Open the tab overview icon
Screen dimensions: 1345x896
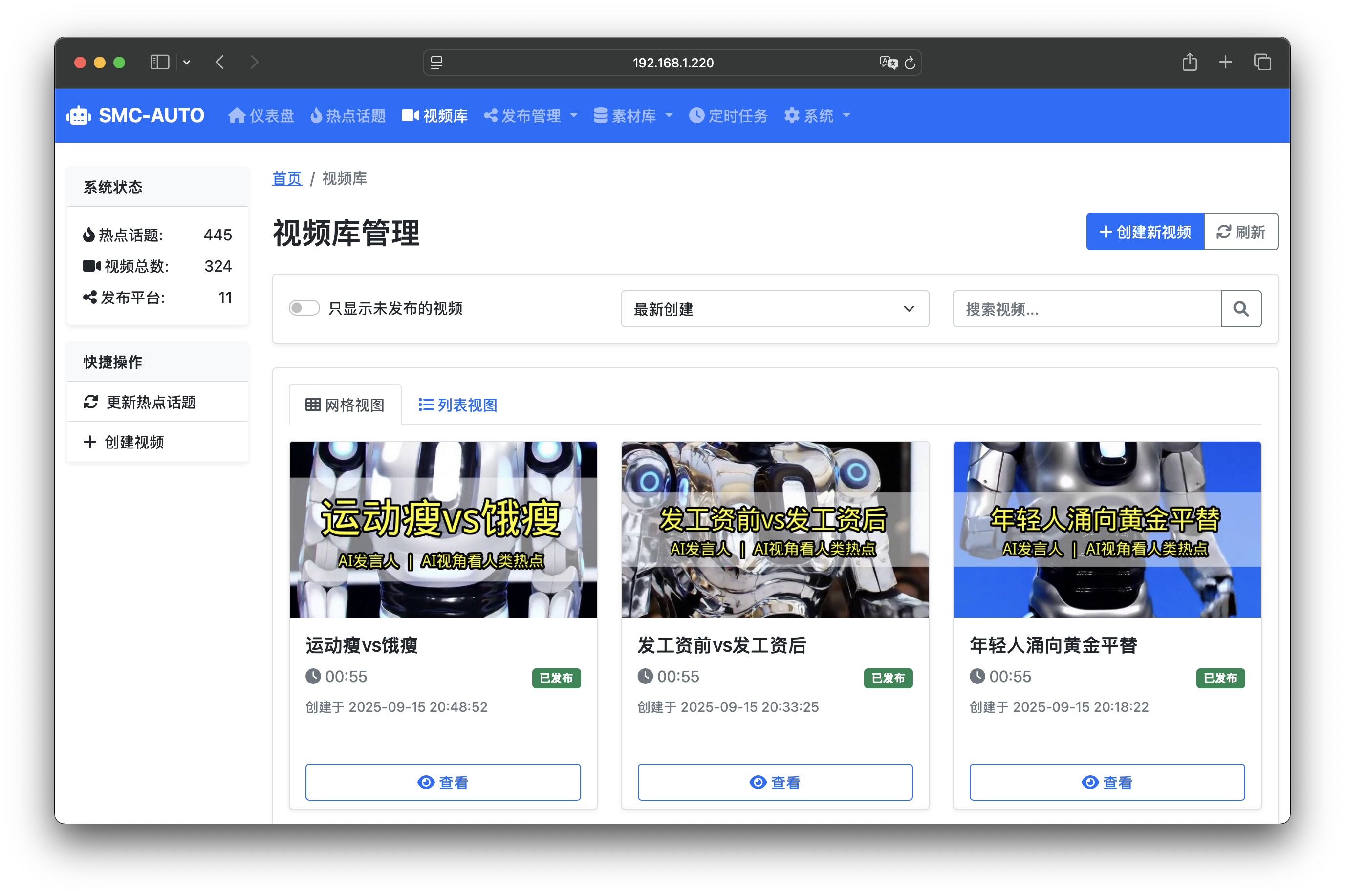[x=1262, y=62]
